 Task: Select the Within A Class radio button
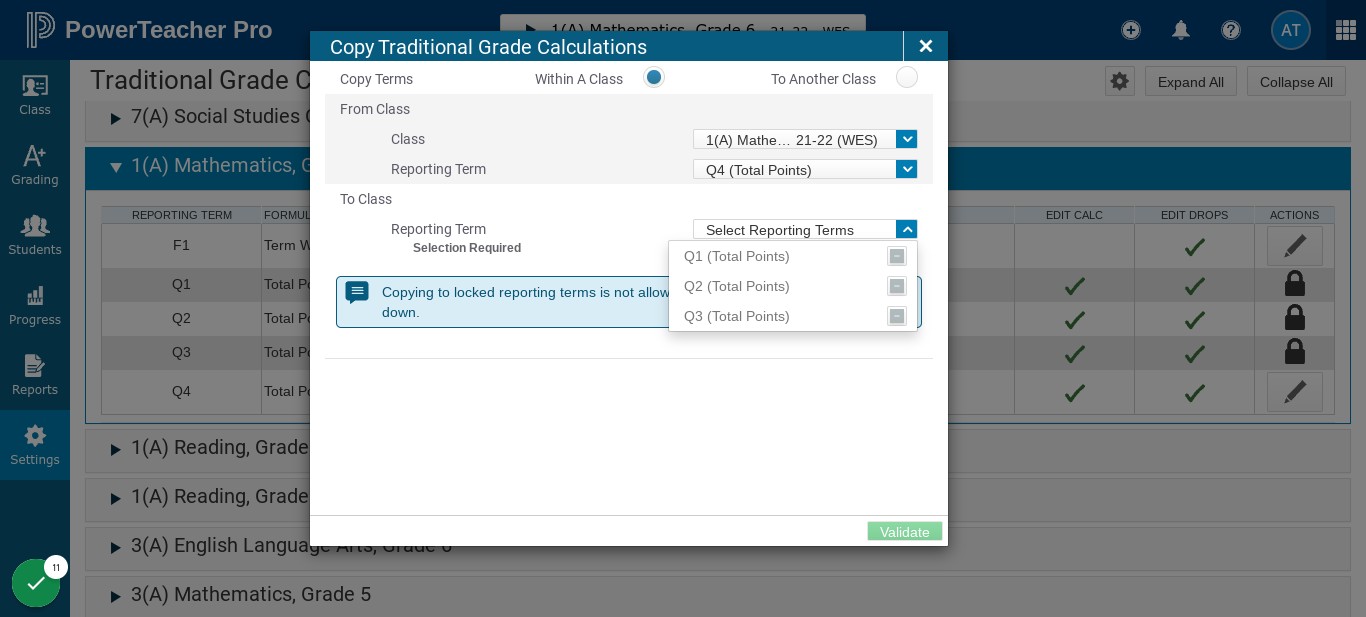pyautogui.click(x=654, y=77)
